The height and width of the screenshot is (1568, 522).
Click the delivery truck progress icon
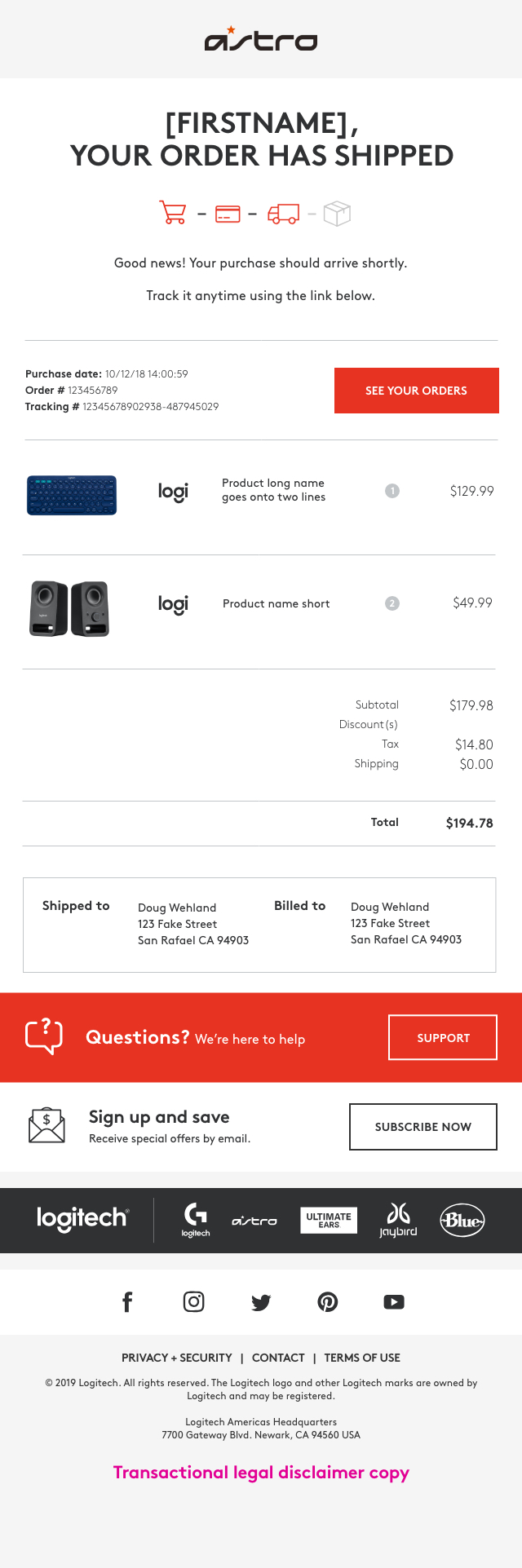coord(283,214)
